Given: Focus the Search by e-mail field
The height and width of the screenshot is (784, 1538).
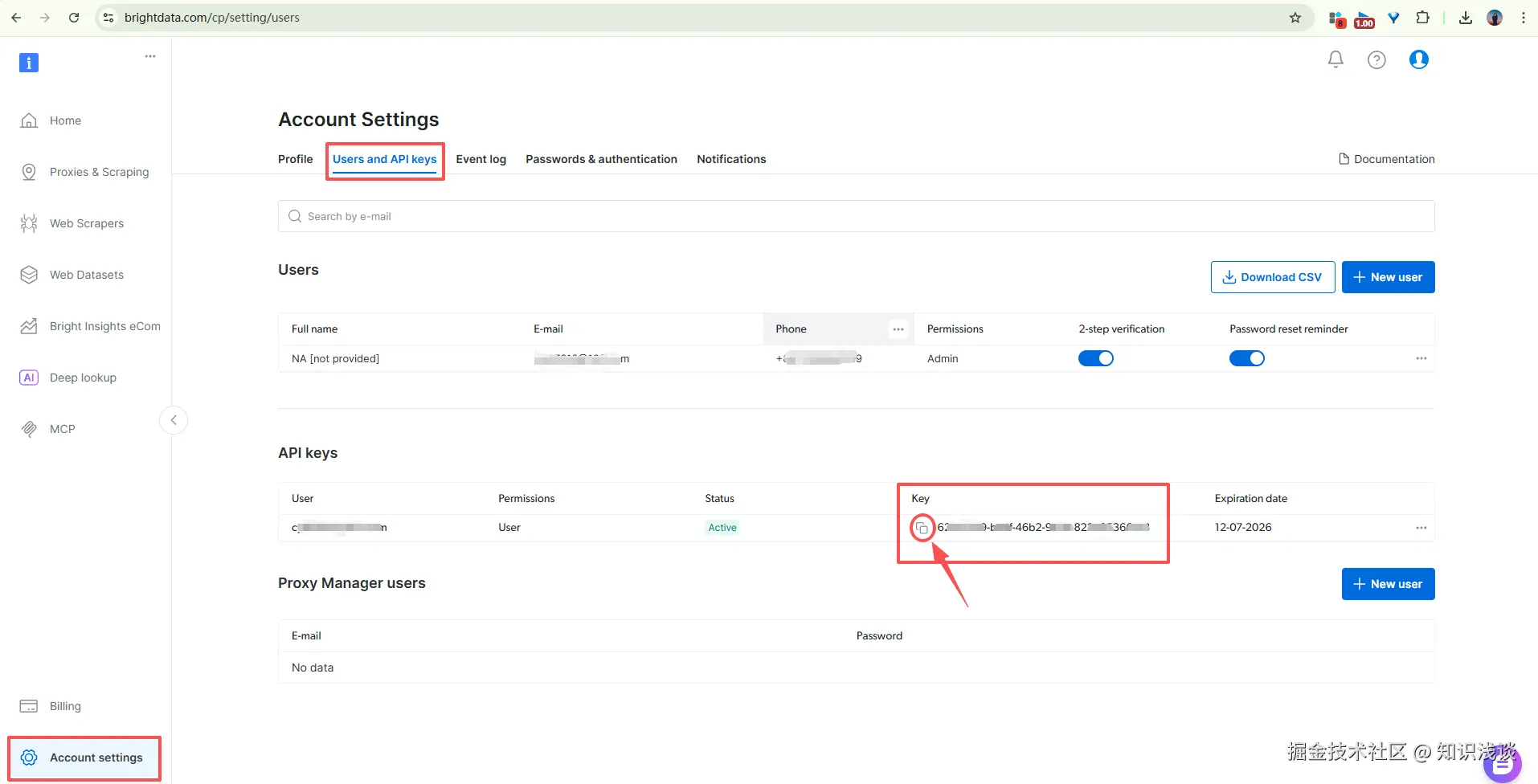Looking at the screenshot, I should pos(857,216).
